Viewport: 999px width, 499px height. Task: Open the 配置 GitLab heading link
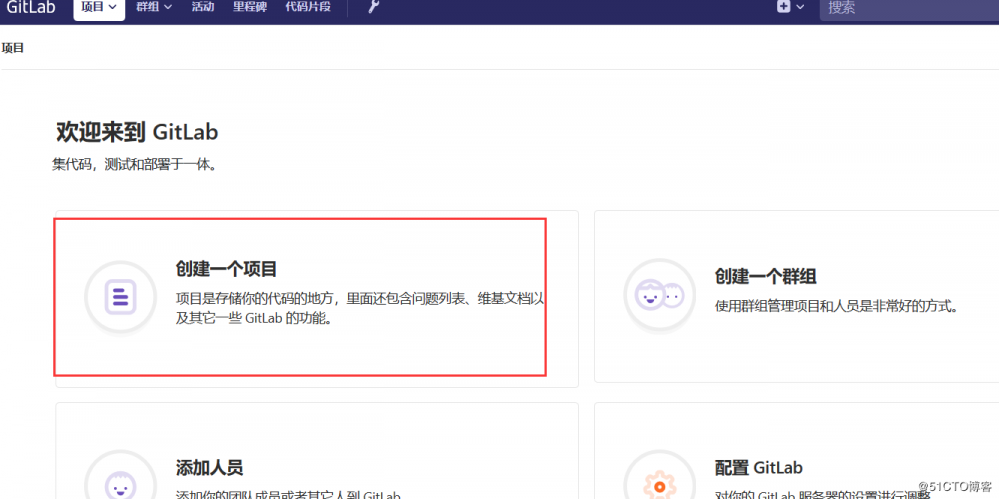tap(758, 468)
